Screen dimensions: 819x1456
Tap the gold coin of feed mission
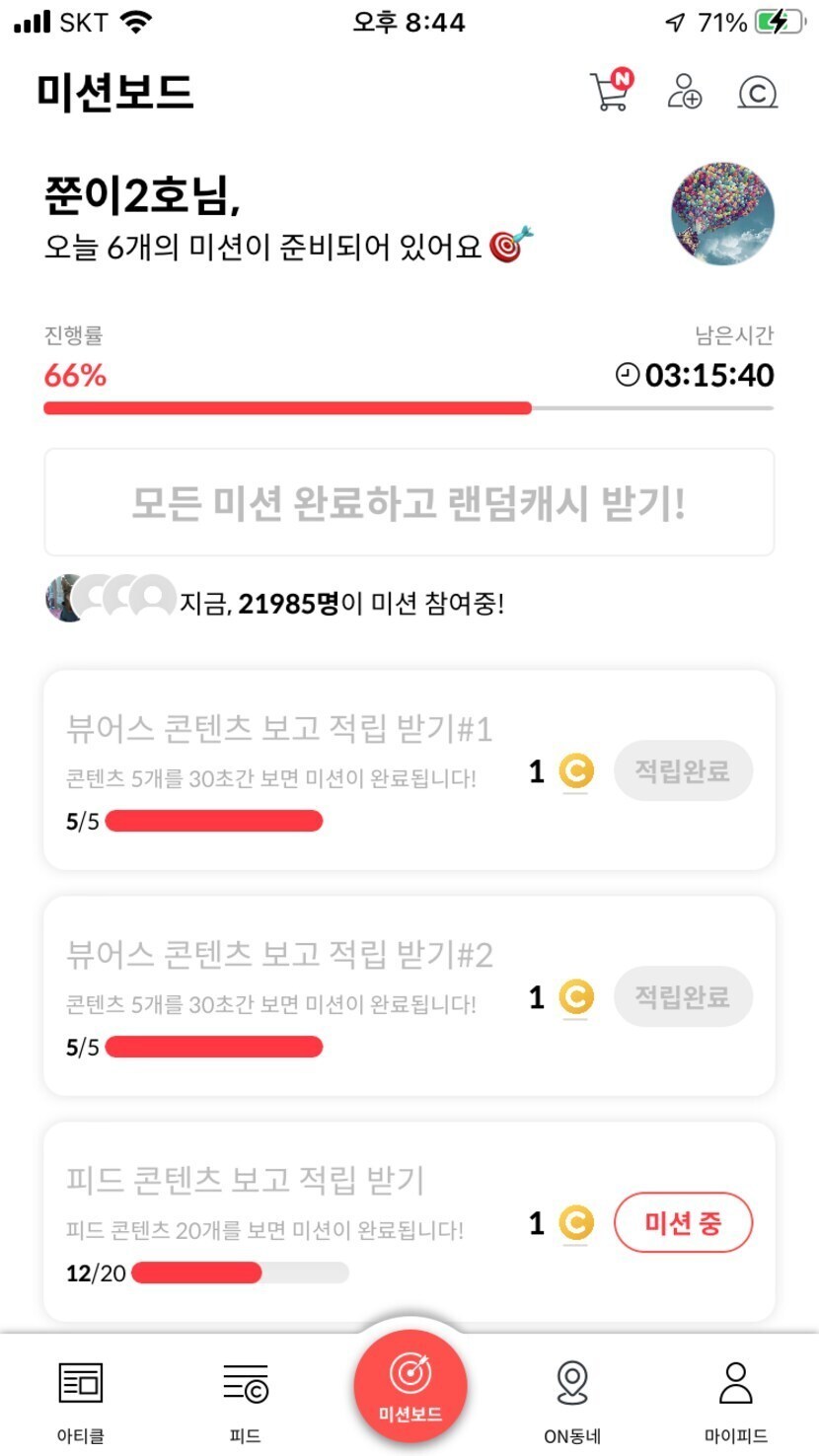tap(575, 1224)
